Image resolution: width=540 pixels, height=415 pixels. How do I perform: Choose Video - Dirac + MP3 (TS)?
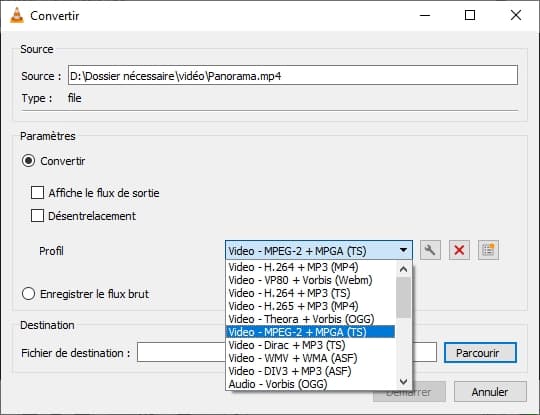310,345
